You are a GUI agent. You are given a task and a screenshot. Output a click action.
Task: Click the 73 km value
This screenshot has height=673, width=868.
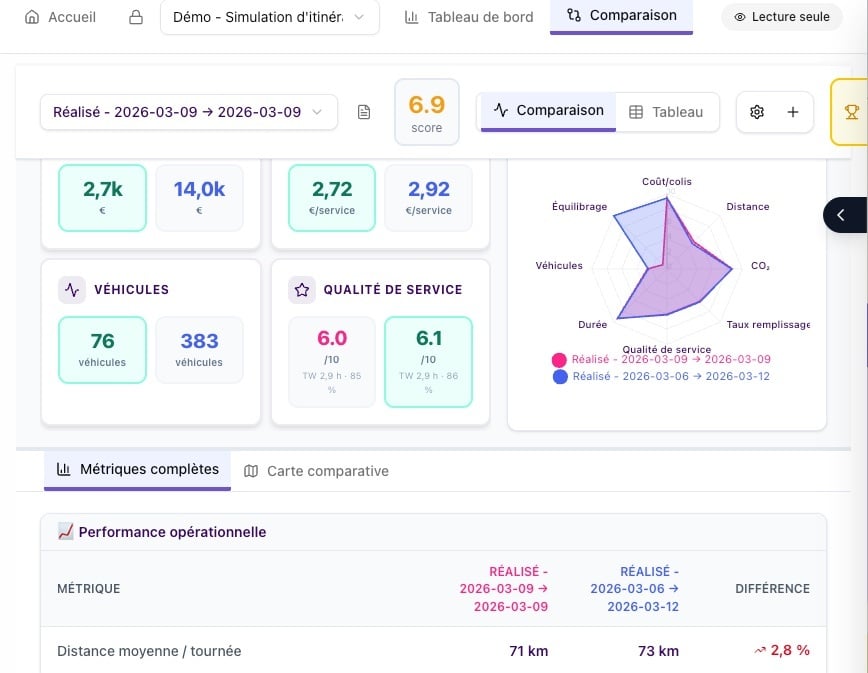pos(658,651)
